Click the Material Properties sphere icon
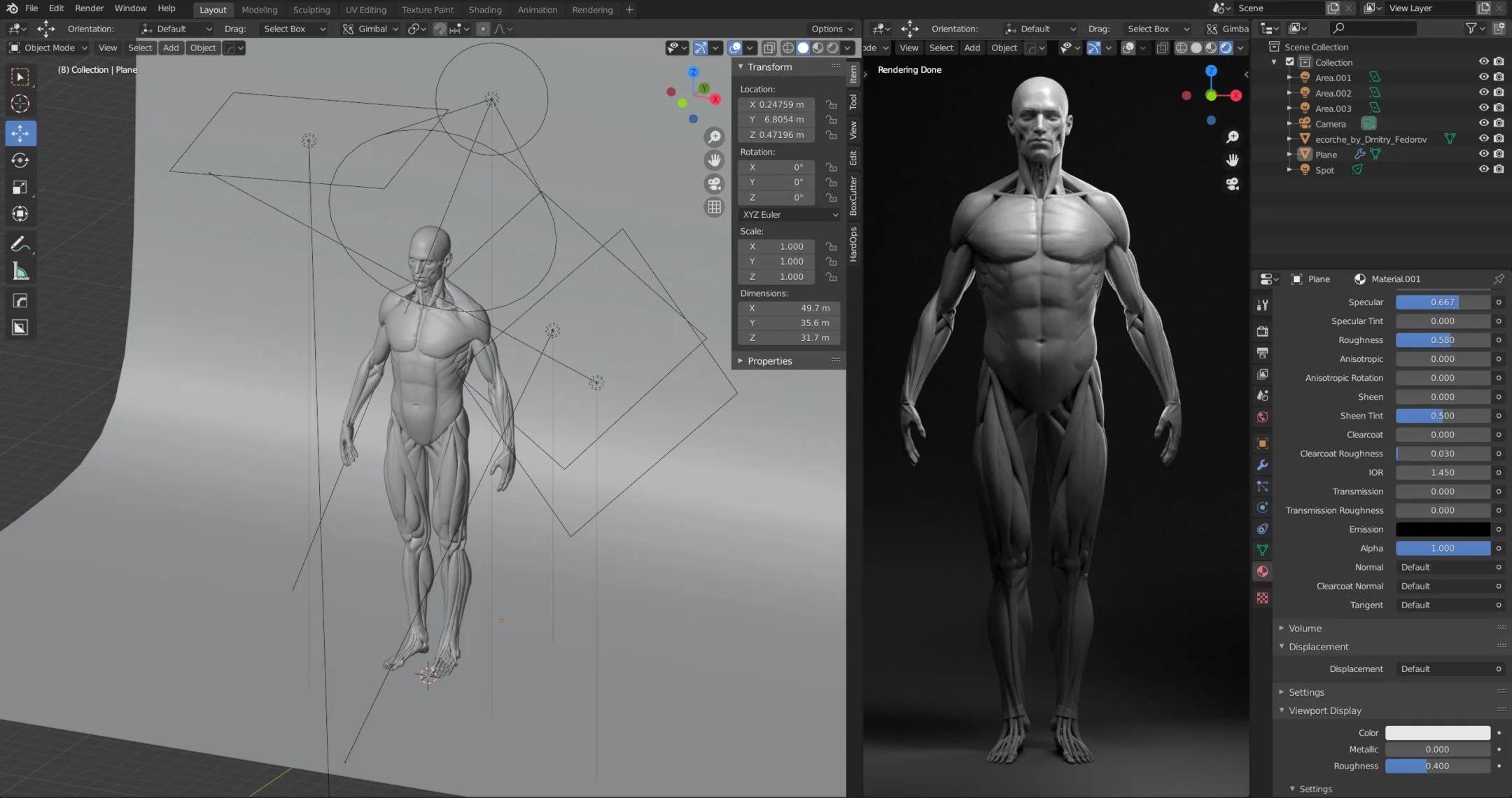 pos(1262,570)
